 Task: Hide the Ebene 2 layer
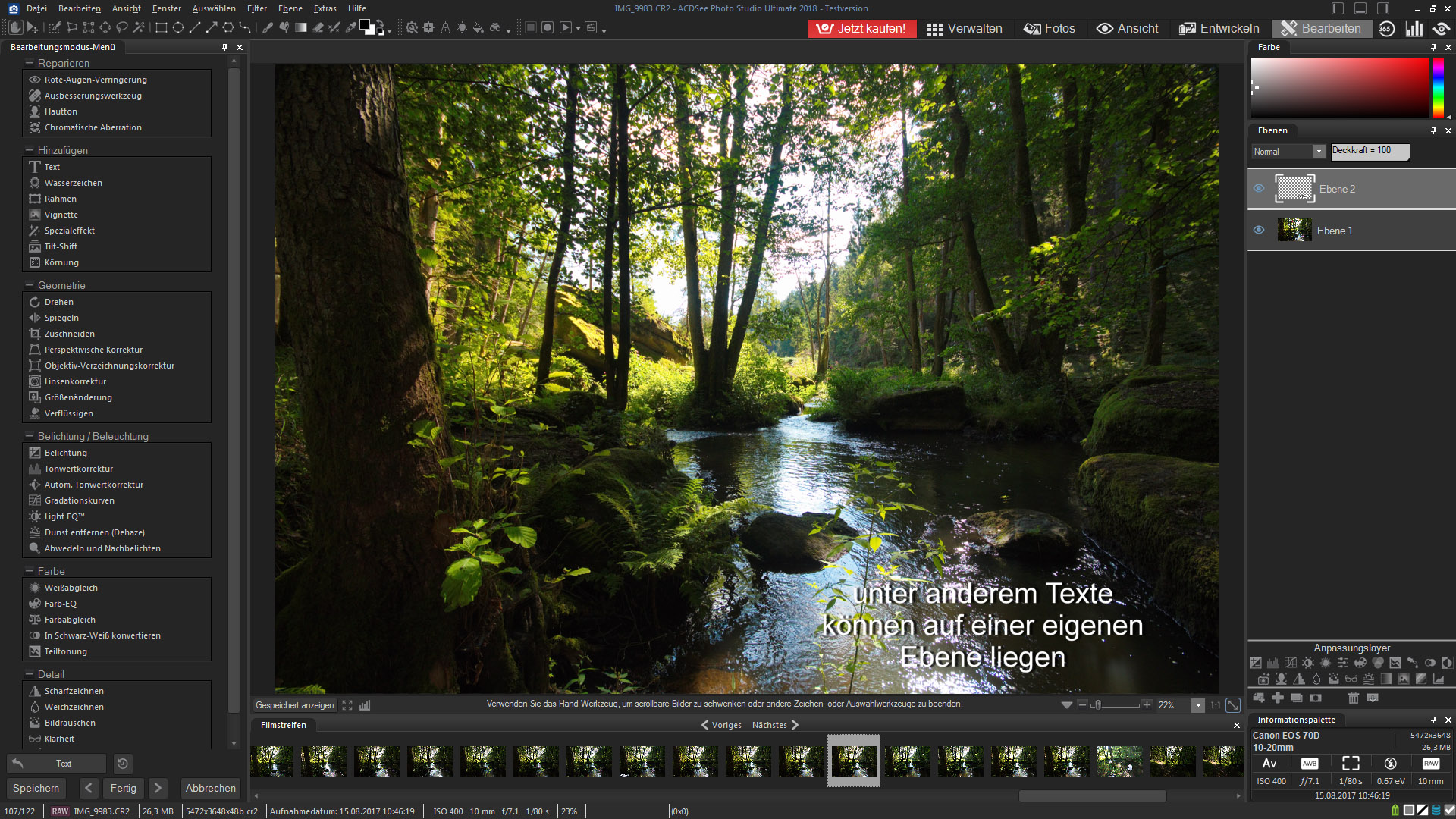[1259, 189]
